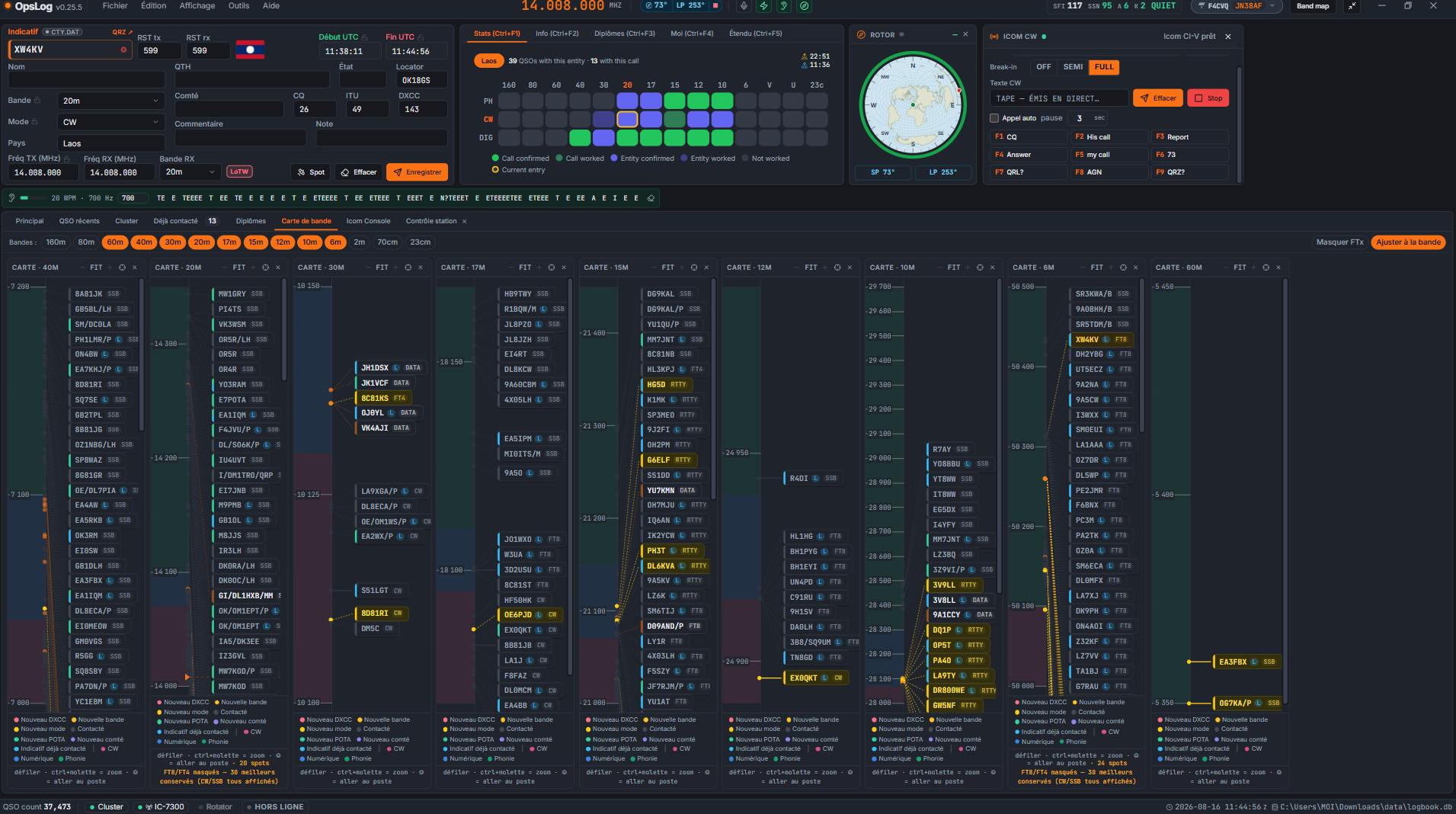The height and width of the screenshot is (814, 1456).
Task: Toggle the 2m band filter chip
Action: pyautogui.click(x=359, y=242)
